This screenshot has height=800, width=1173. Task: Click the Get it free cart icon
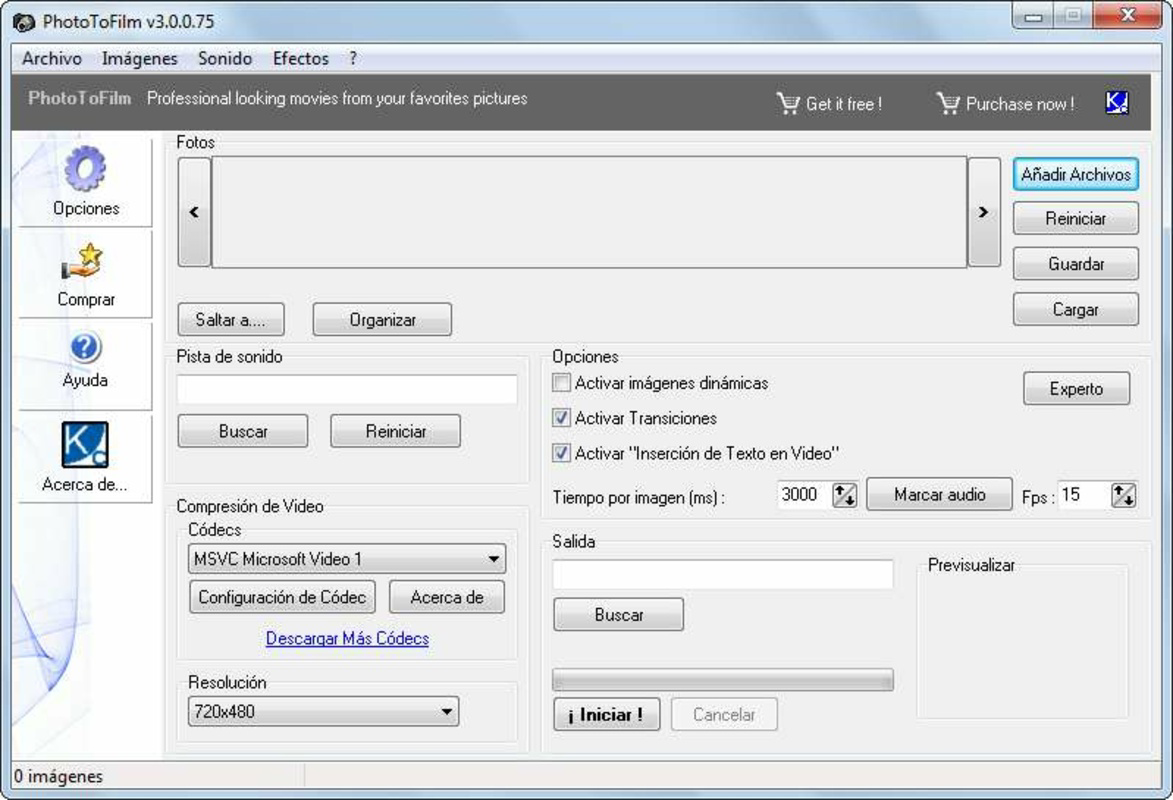pos(788,103)
